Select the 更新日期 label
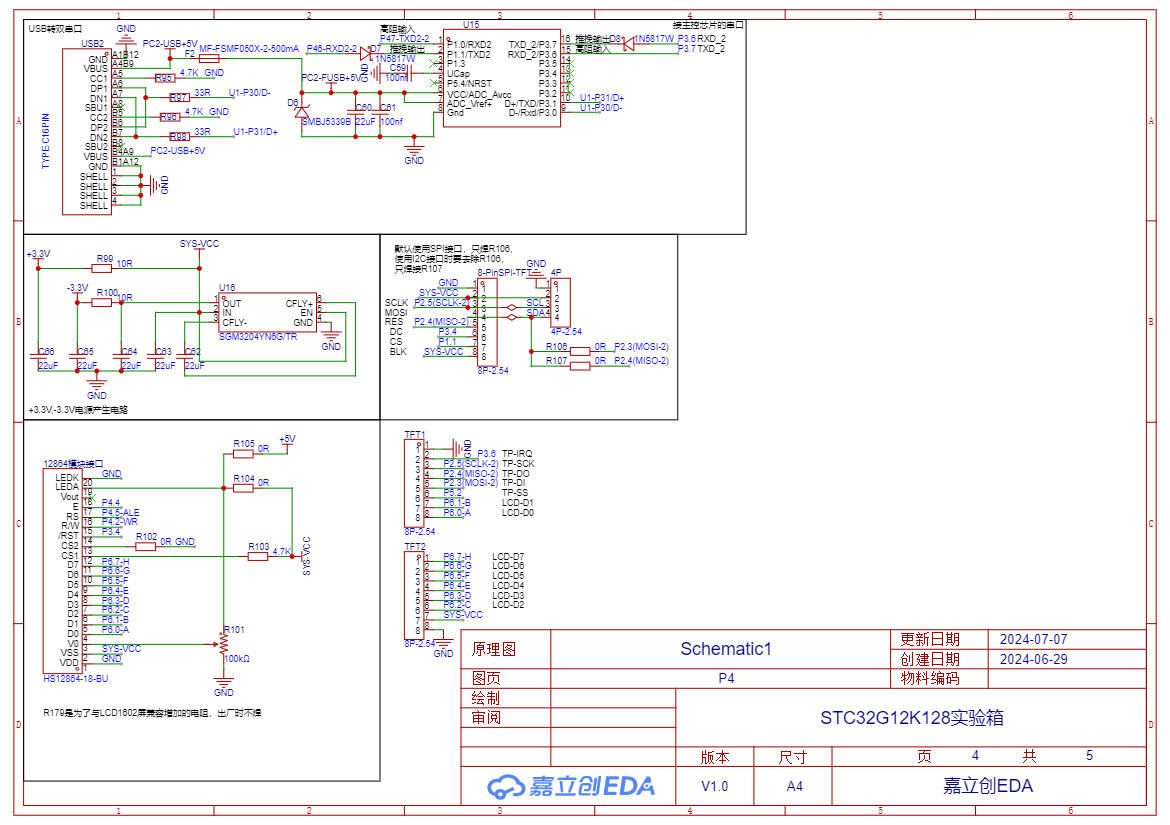The image size is (1170, 825). coord(930,639)
